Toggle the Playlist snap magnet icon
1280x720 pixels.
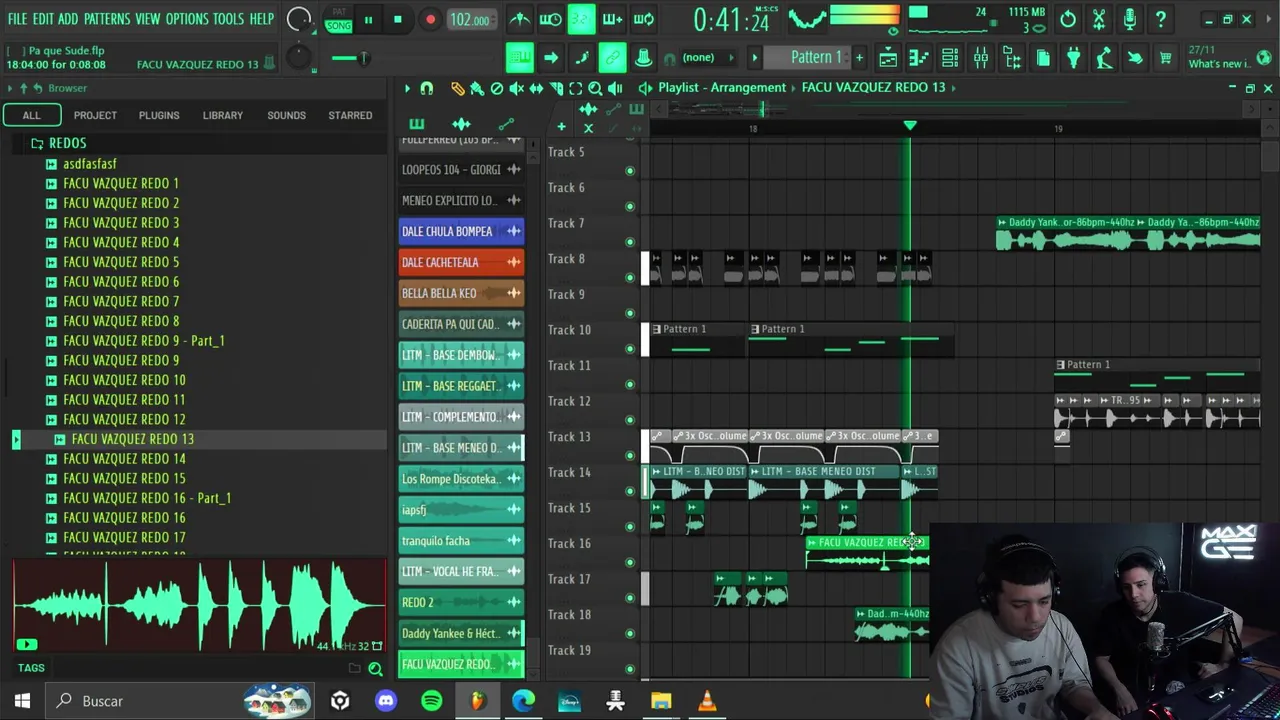(426, 88)
